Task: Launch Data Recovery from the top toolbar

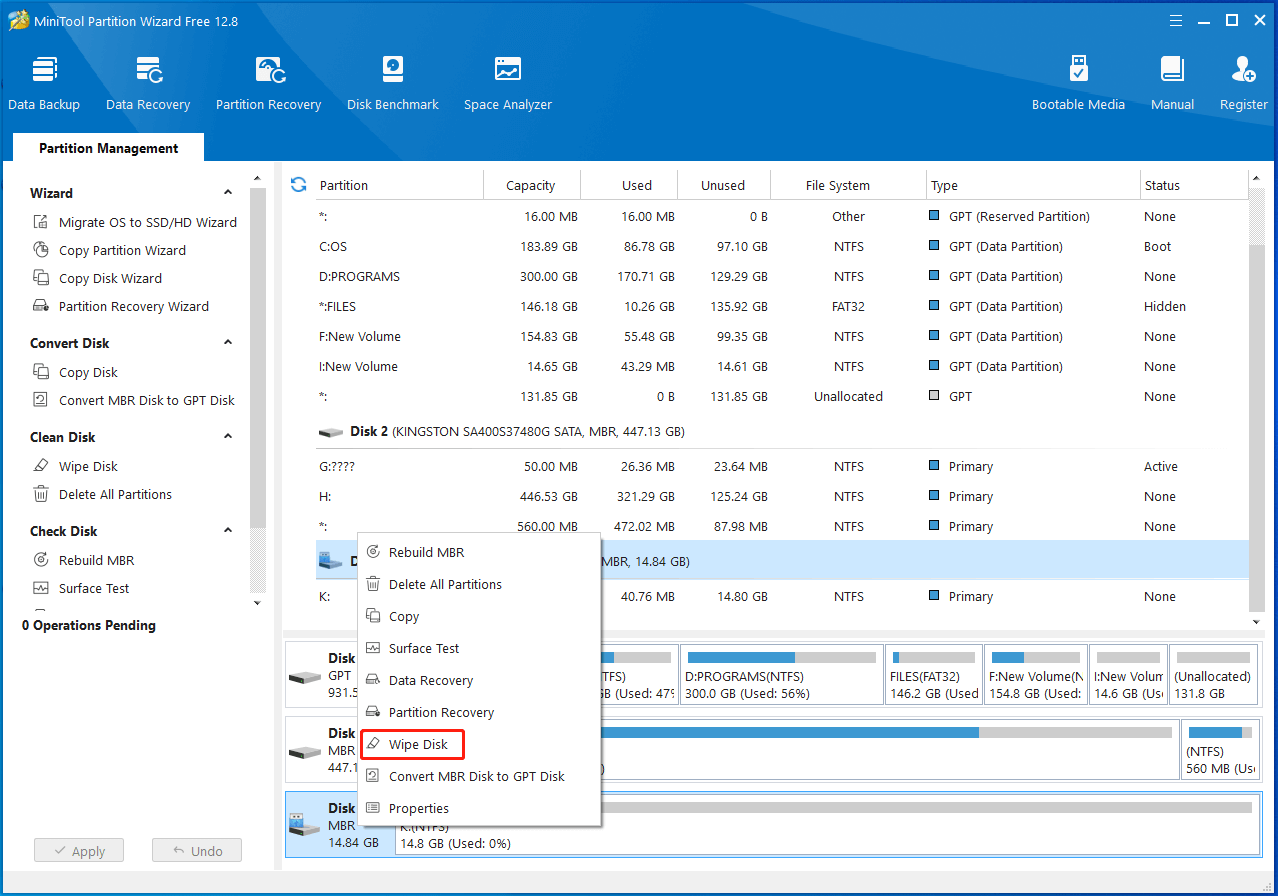Action: (x=148, y=83)
